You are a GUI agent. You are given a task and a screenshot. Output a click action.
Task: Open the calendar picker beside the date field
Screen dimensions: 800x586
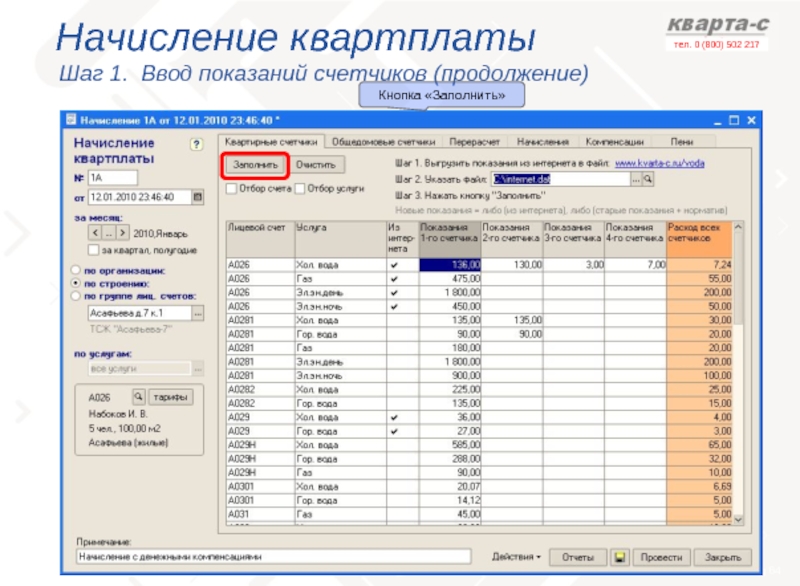click(x=196, y=197)
